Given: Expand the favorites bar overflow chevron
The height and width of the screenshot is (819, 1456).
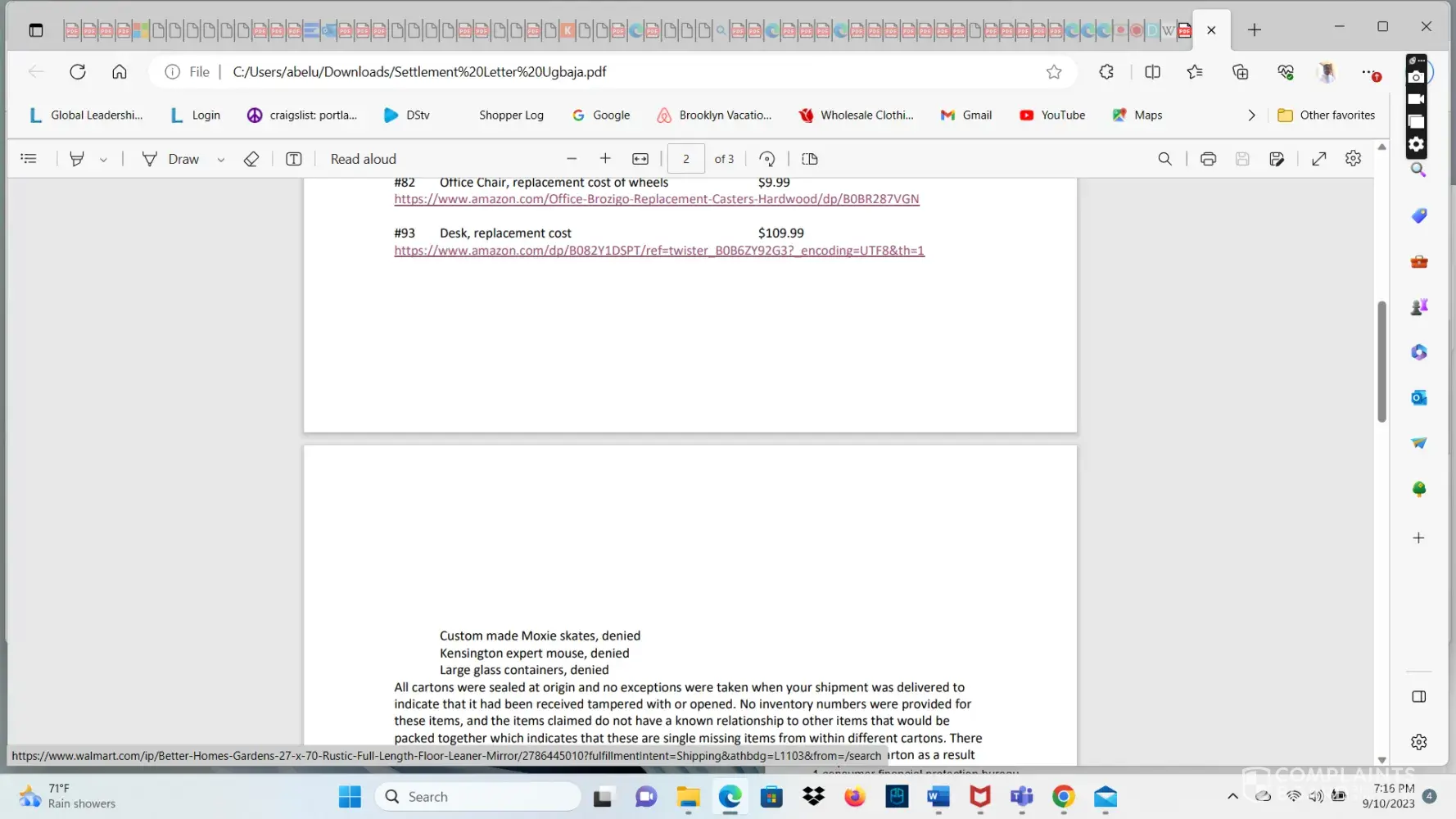Looking at the screenshot, I should click(x=1250, y=115).
